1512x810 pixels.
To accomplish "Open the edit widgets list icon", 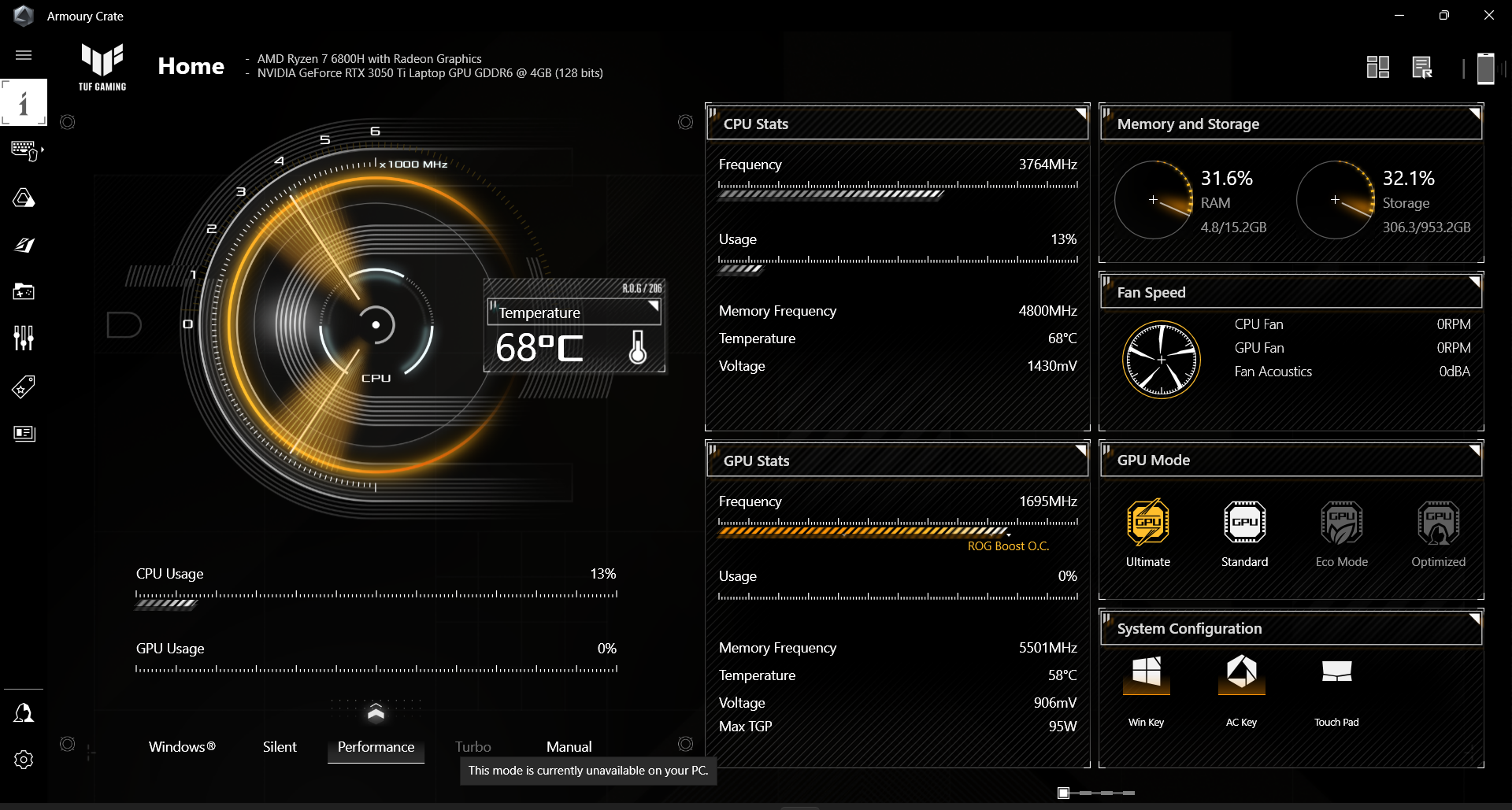I will pos(1422,67).
